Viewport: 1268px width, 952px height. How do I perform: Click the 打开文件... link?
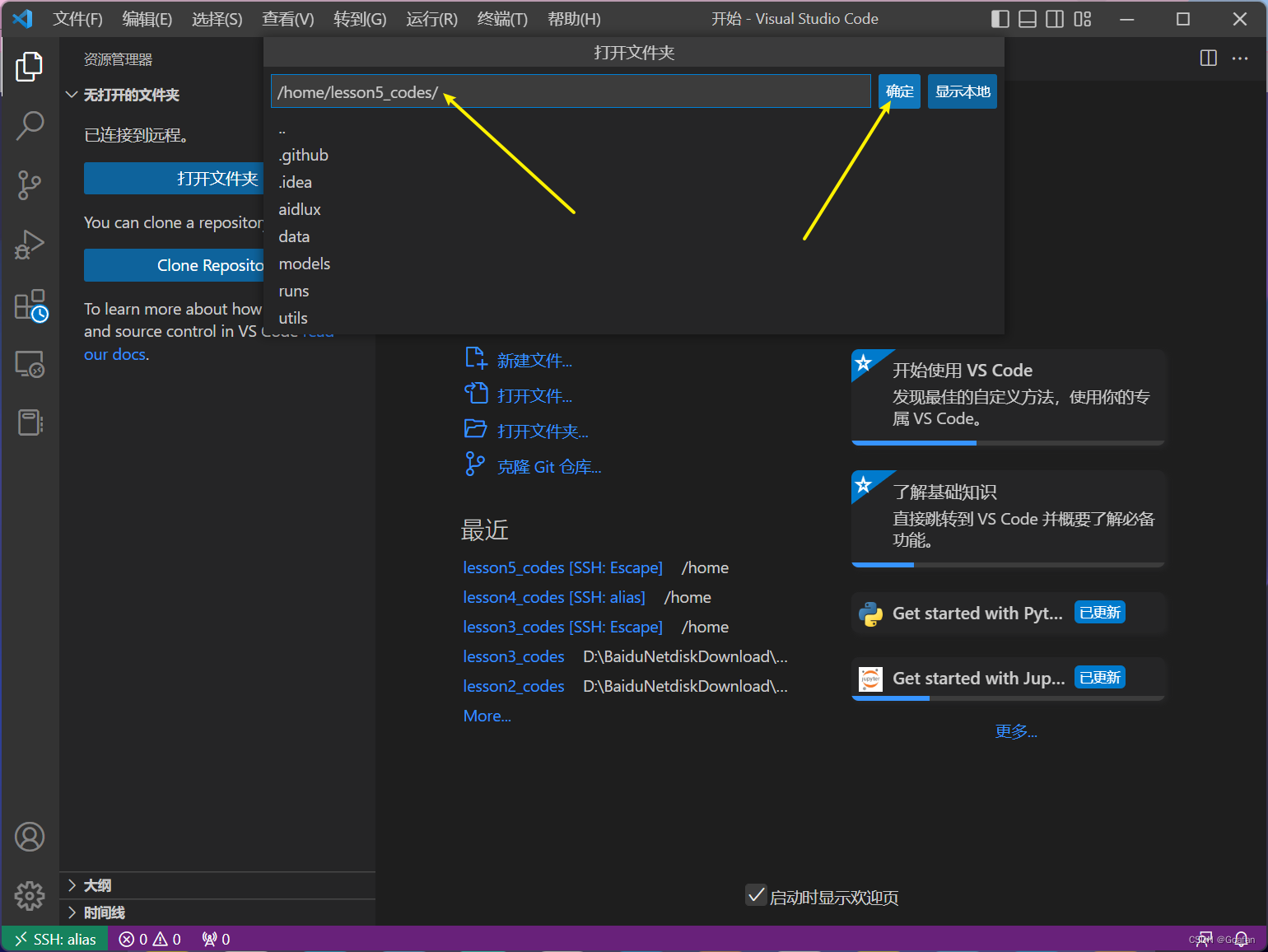[x=534, y=396]
